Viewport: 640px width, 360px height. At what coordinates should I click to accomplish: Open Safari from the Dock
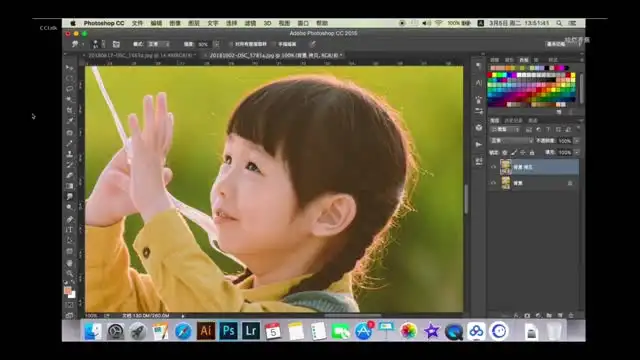[x=183, y=331]
